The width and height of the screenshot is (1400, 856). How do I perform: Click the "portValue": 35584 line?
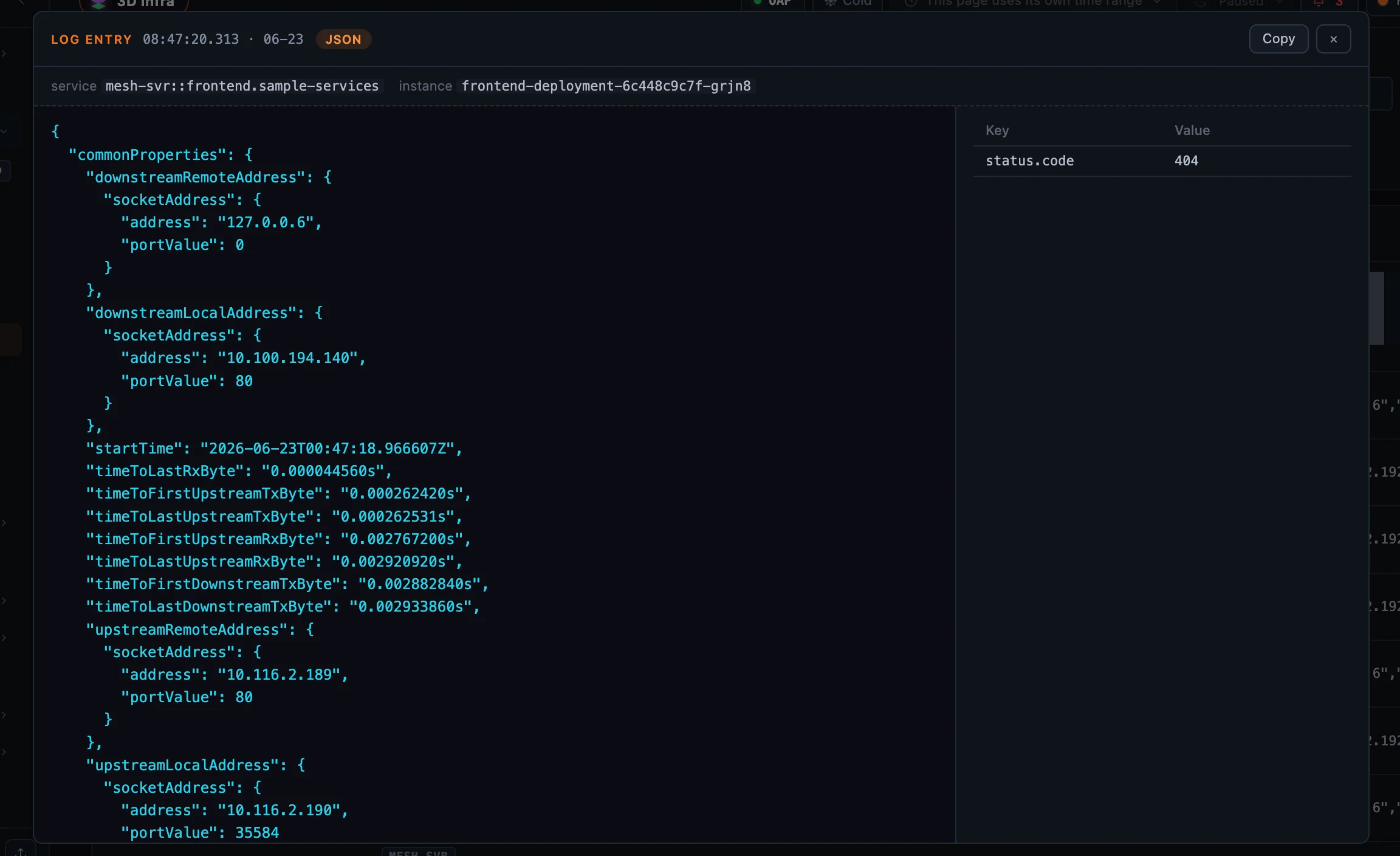[199, 832]
